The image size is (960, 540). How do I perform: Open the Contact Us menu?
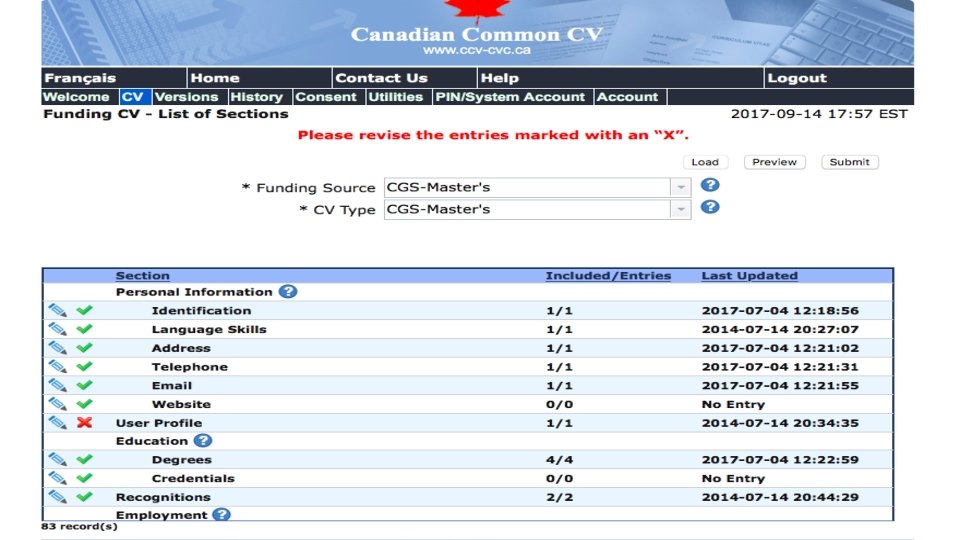coord(381,78)
